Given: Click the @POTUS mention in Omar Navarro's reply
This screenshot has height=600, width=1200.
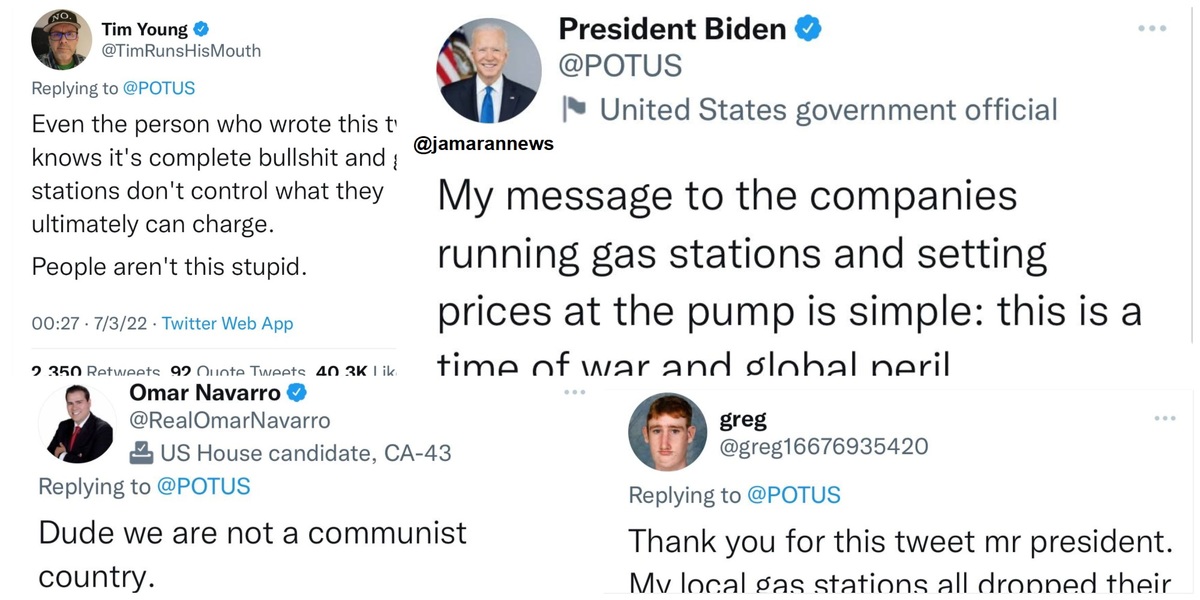Looking at the screenshot, I should click(203, 486).
